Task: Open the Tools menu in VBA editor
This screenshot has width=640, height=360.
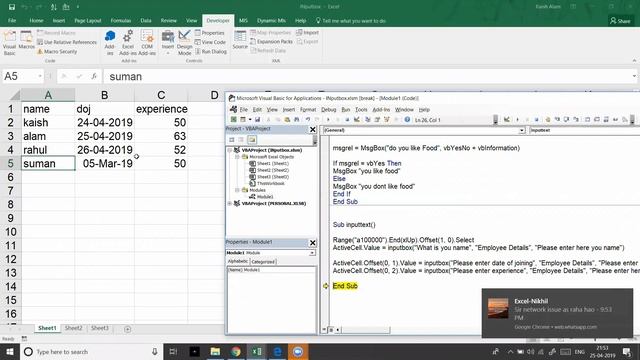Action: pos(361,109)
